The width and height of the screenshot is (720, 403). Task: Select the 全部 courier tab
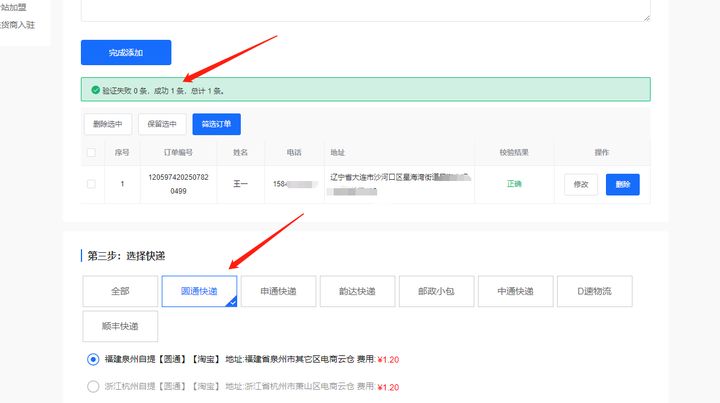click(x=120, y=291)
